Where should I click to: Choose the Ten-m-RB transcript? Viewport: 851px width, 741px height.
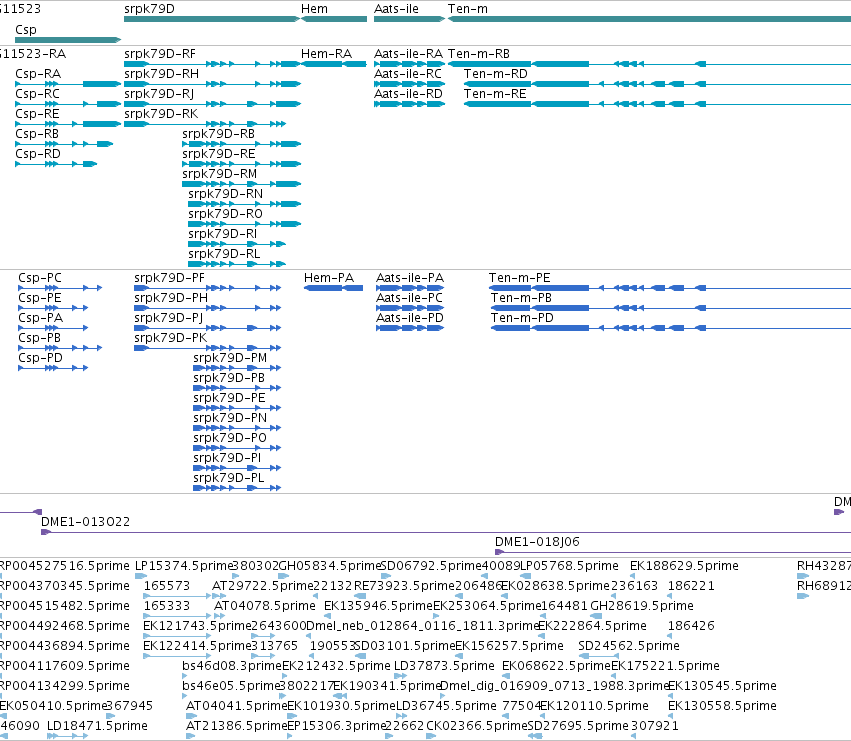(x=649, y=64)
